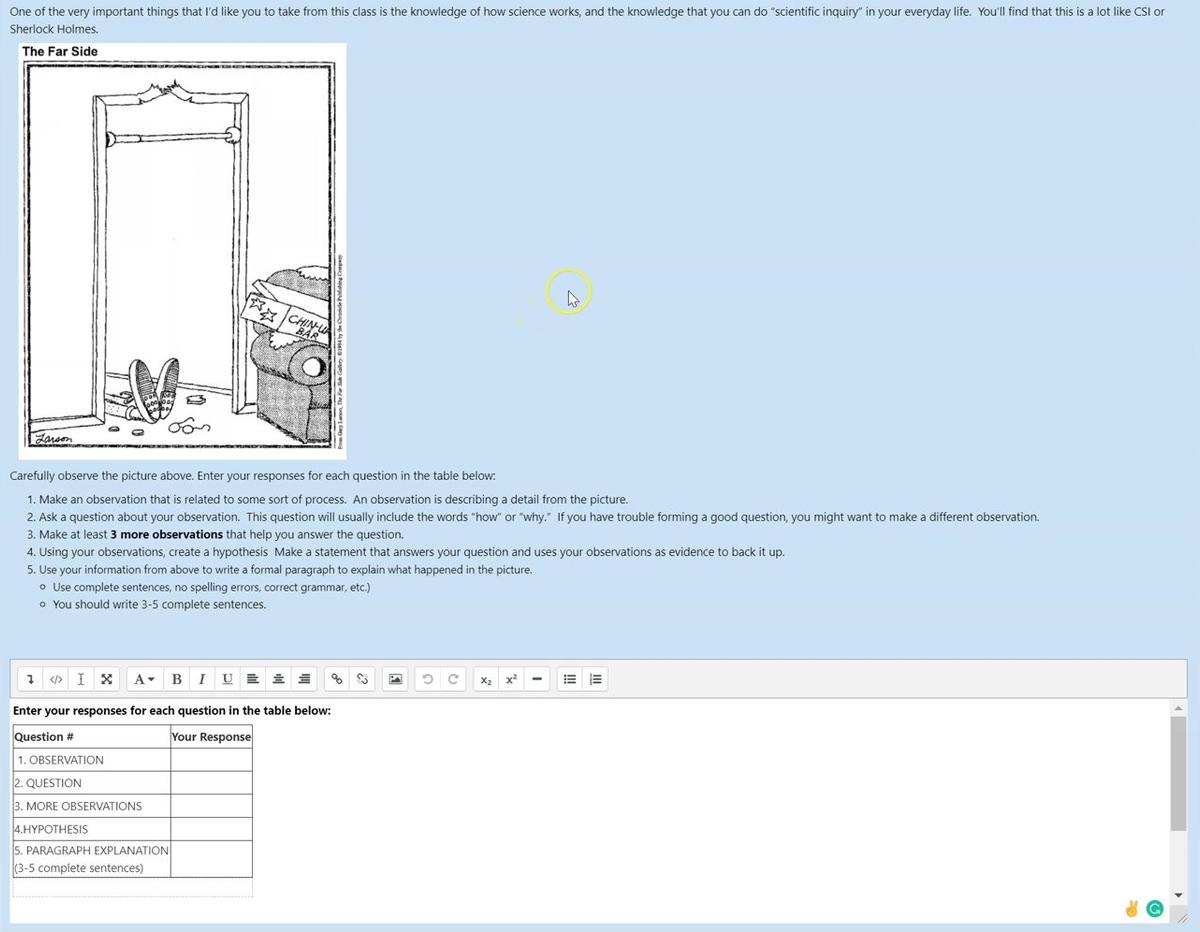Apply subscript formatting

[486, 679]
